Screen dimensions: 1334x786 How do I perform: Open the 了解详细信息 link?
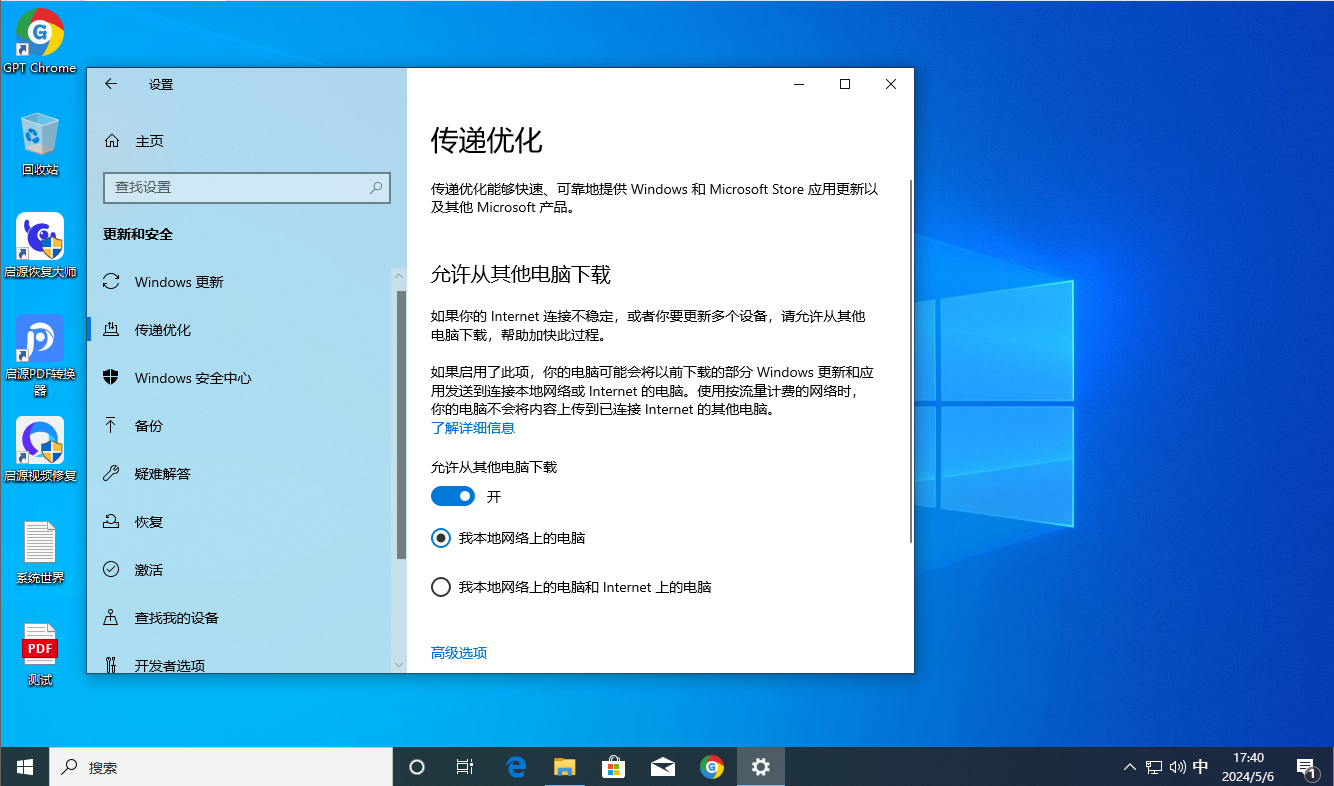[473, 428]
